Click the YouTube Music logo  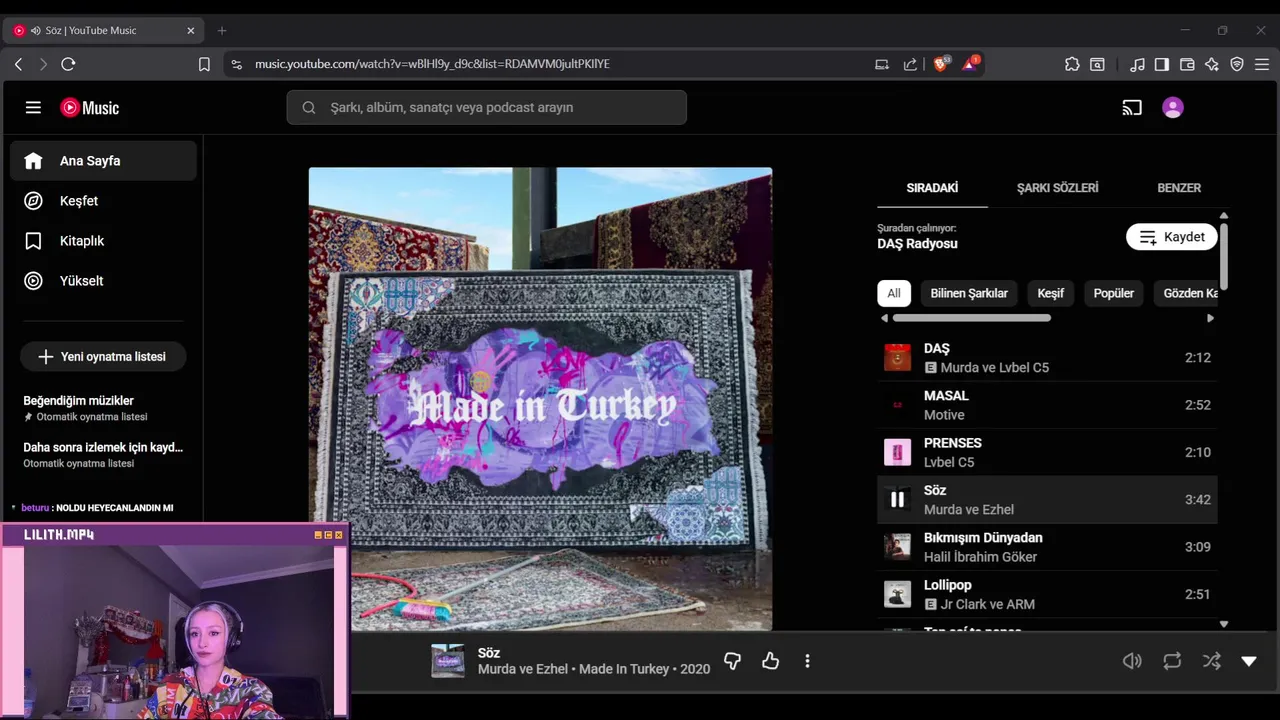pyautogui.click(x=89, y=107)
